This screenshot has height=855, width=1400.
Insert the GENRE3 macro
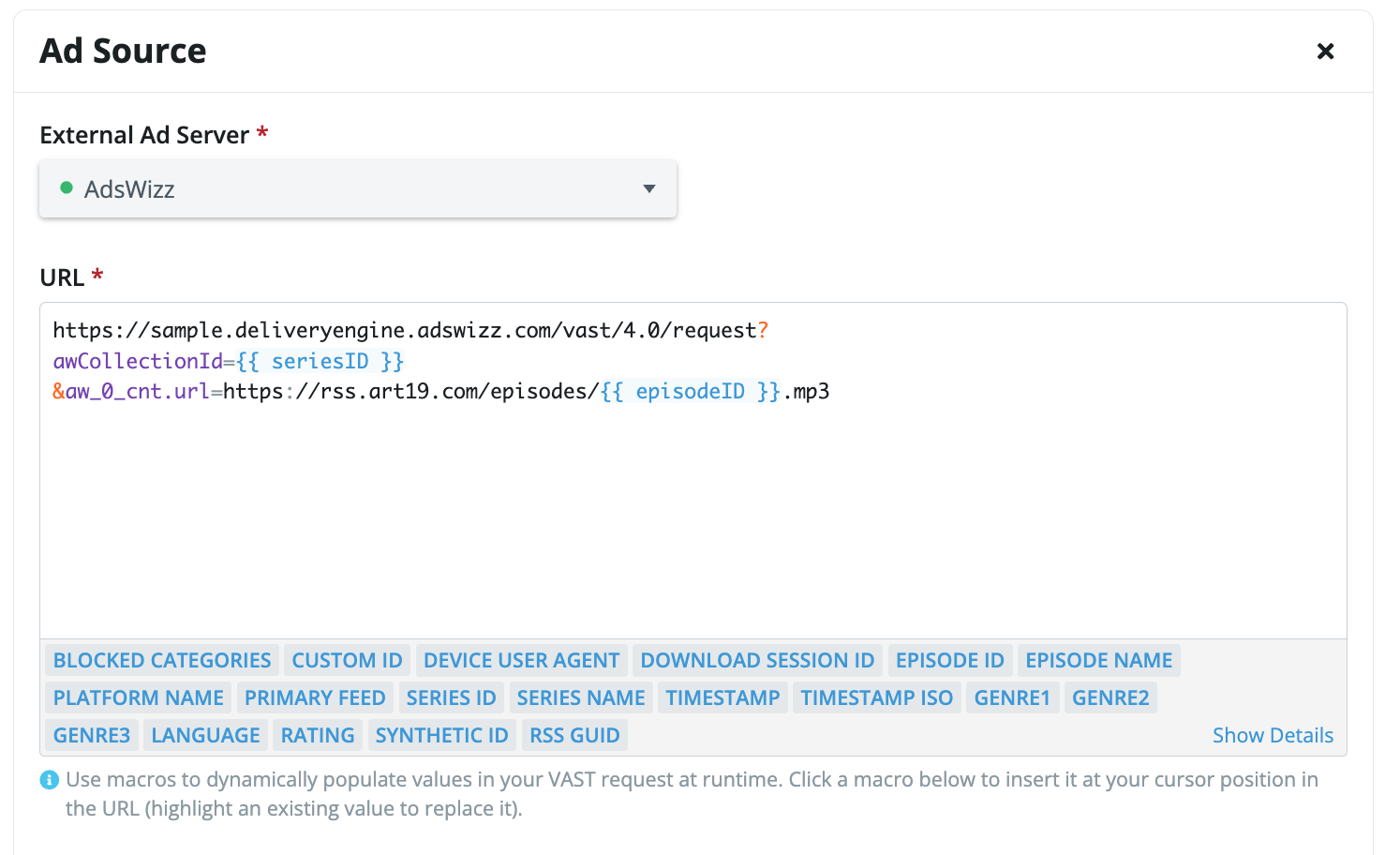92,735
